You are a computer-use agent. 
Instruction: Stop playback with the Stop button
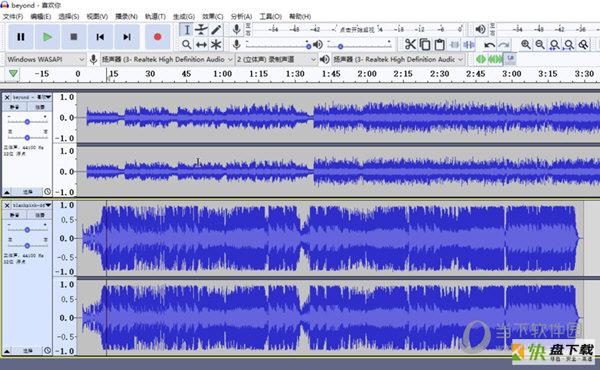(74, 37)
